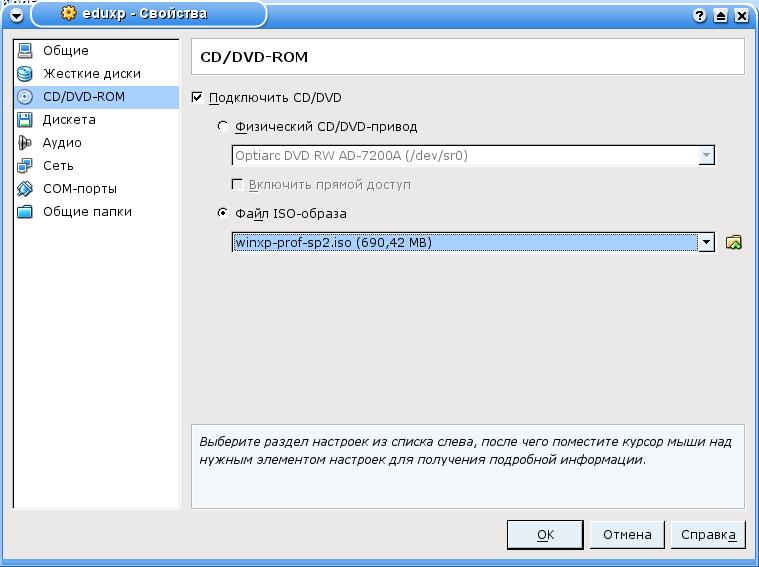The image size is (759, 567).
Task: Toggle the Подключить CD/DVD checkbox
Action: (x=197, y=97)
